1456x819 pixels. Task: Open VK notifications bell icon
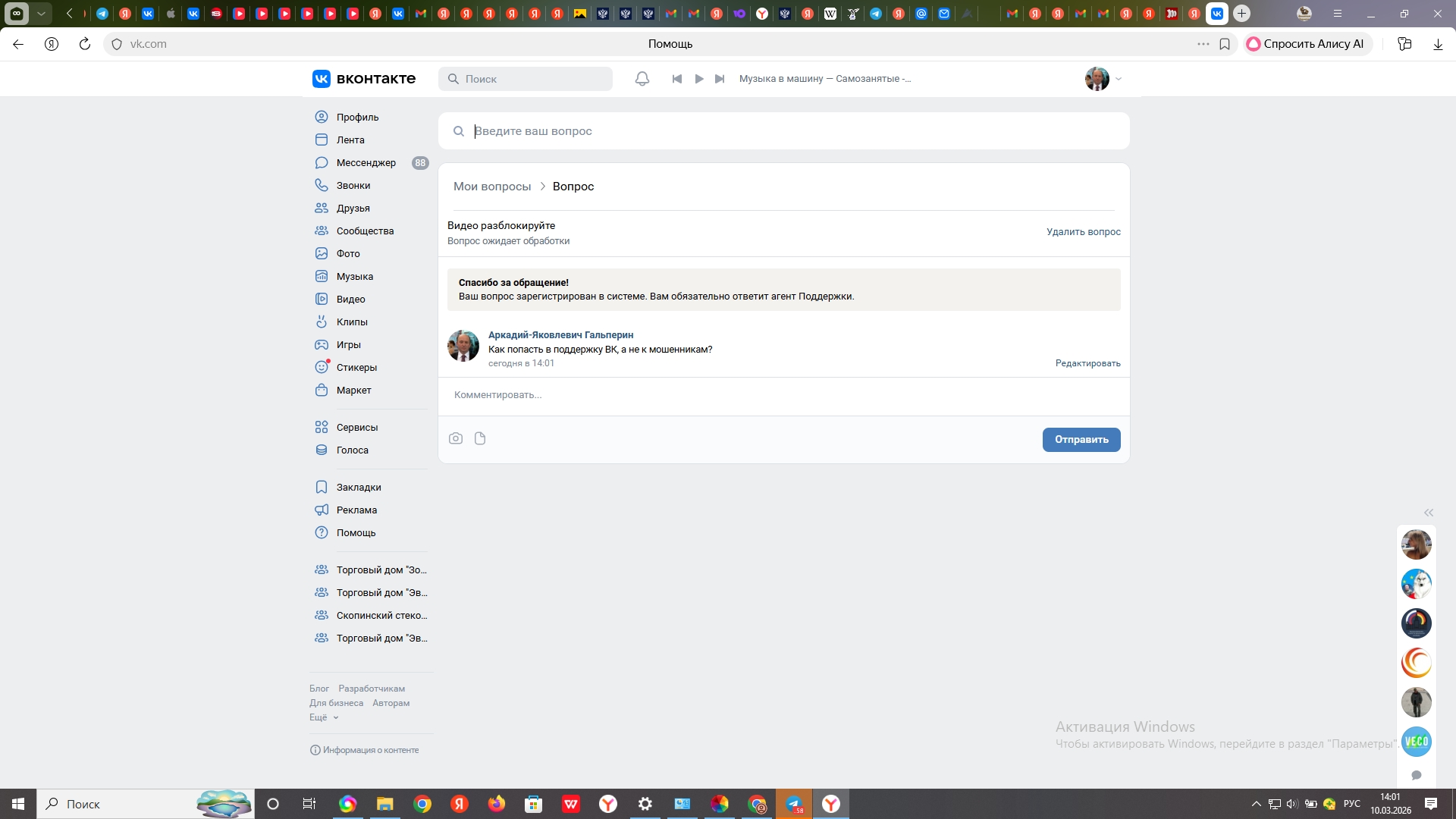642,79
